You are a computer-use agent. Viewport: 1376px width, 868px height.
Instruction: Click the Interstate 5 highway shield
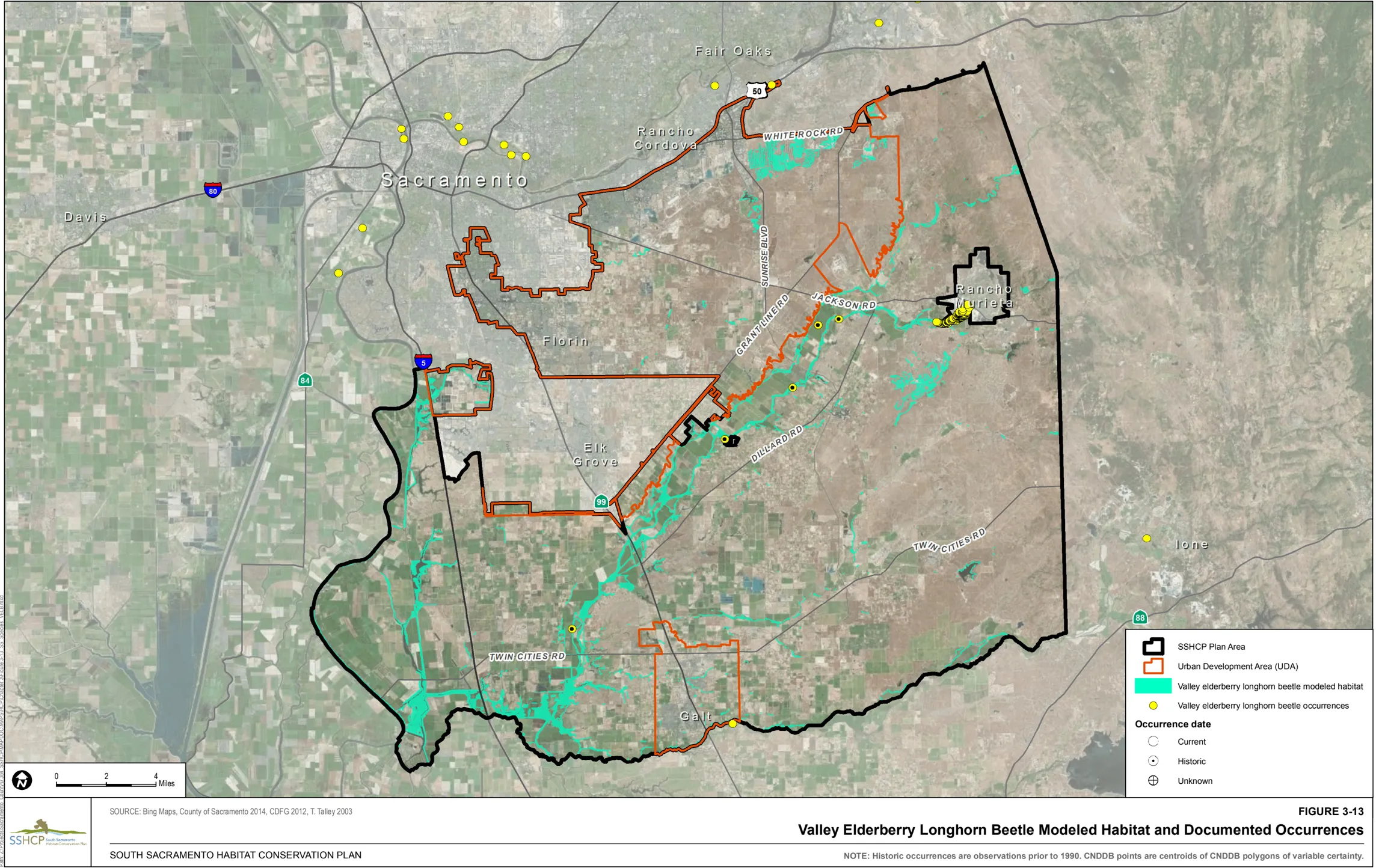[x=423, y=361]
